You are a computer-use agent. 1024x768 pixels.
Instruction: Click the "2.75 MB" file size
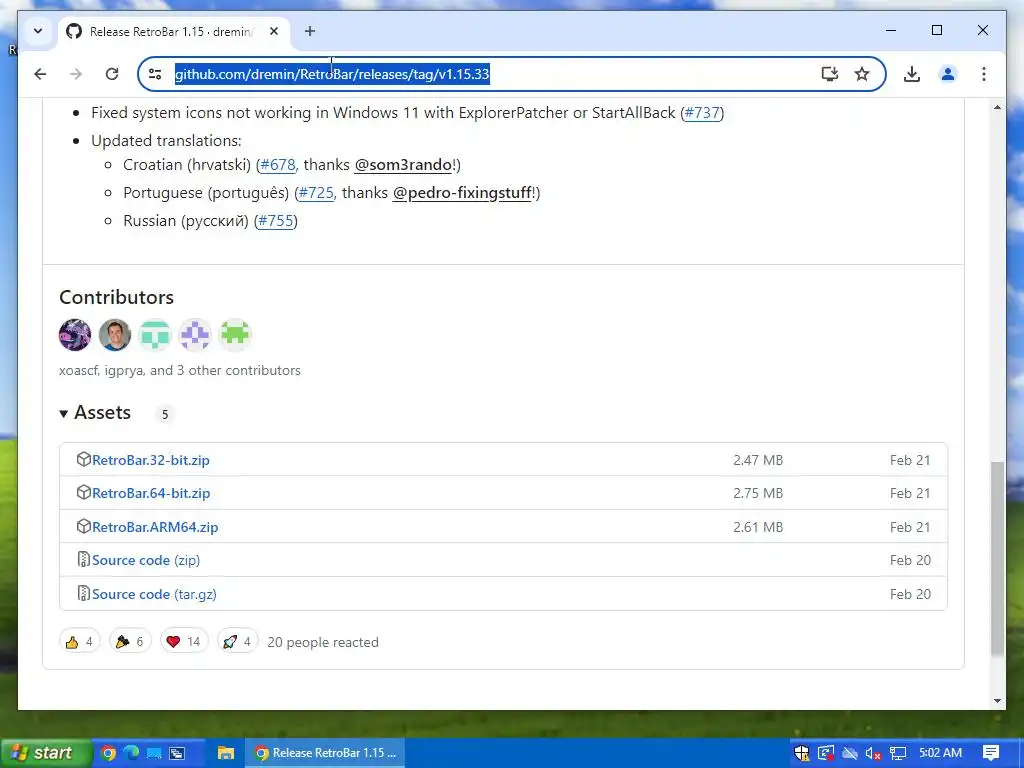click(758, 494)
